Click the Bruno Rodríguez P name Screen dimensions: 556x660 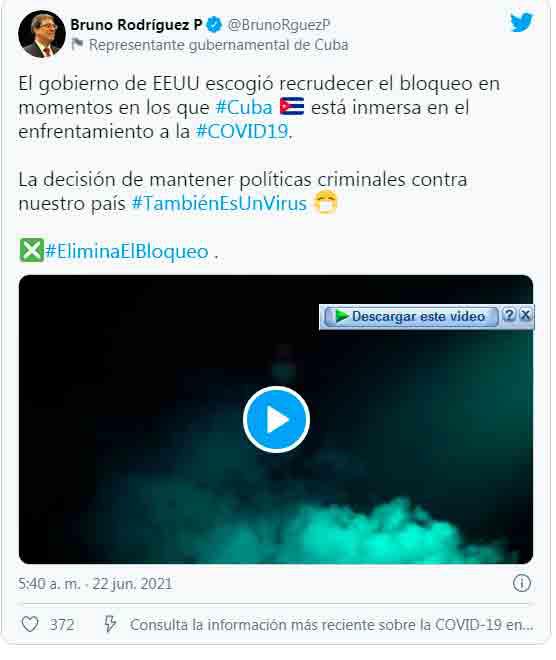pyautogui.click(x=136, y=25)
